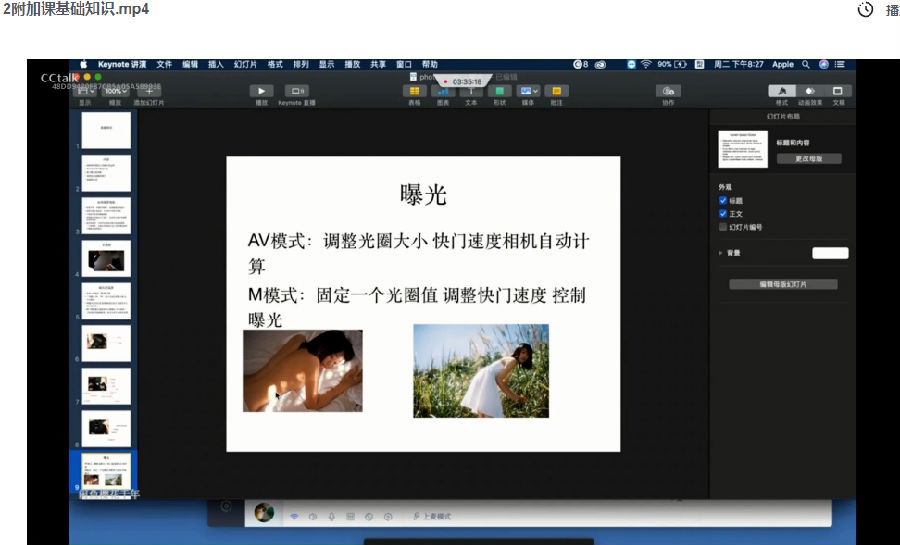Screen dimensions: 900x545
Task: Insert a chart using 图表 icon
Action: point(443,91)
